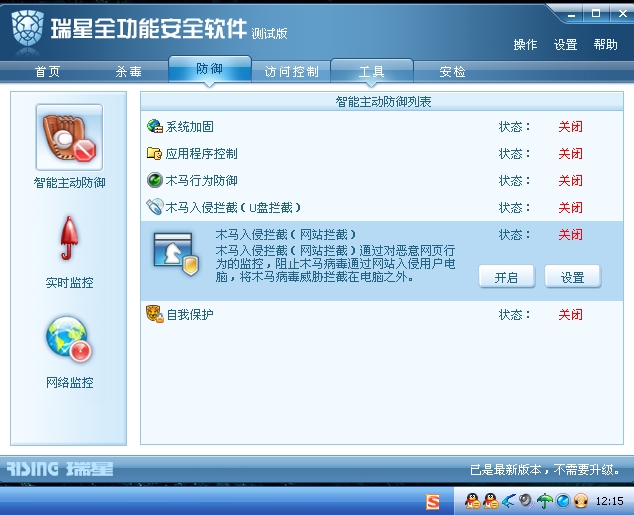
Task: Click the 设置 button for 网站拦截
Action: [x=573, y=277]
